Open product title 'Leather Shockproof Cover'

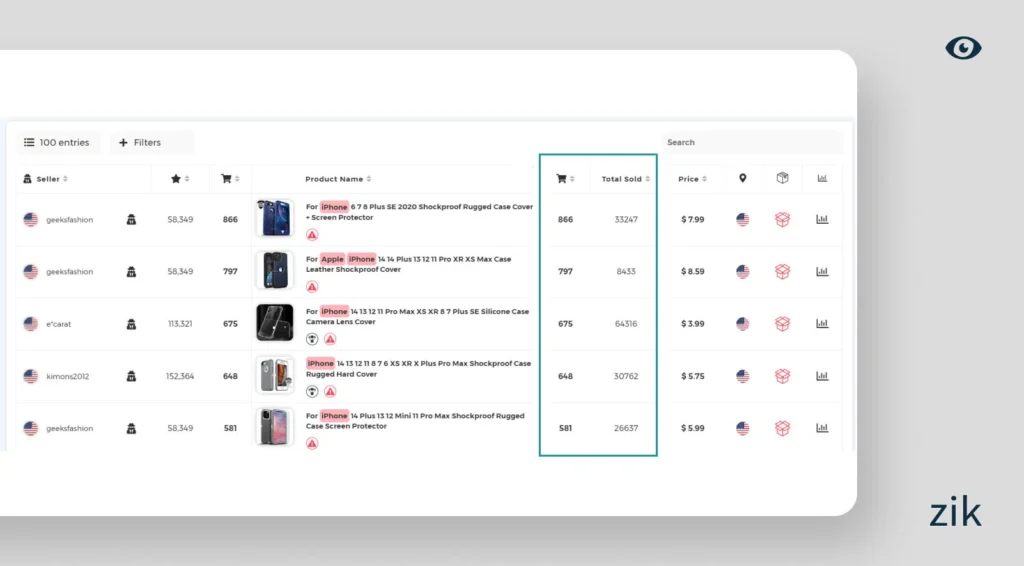409,264
